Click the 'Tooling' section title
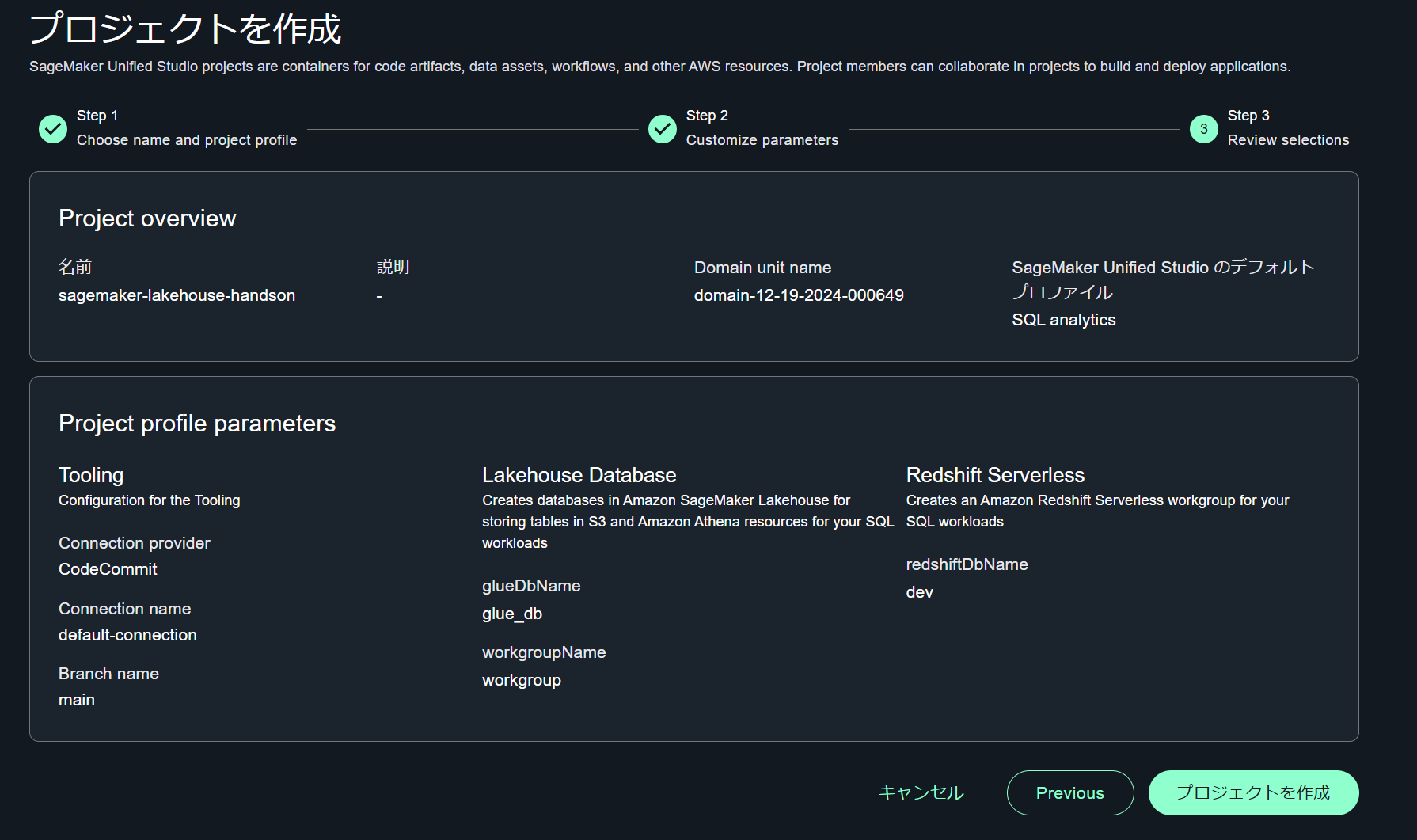Viewport: 1417px width, 840px height. pos(91,475)
